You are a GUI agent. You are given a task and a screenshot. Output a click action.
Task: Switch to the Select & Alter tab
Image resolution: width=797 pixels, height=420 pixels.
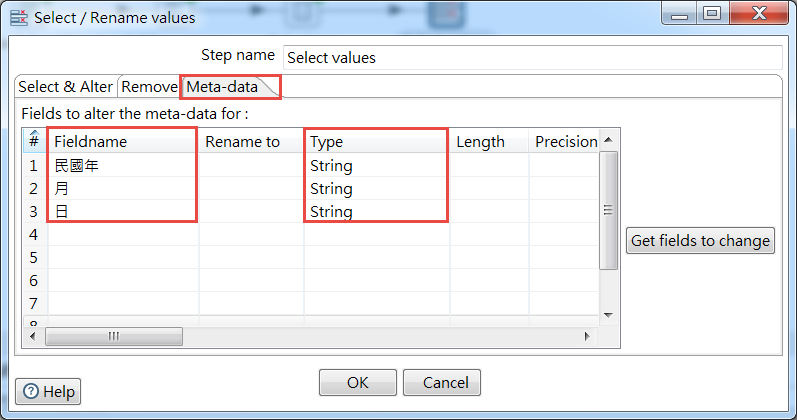66,87
